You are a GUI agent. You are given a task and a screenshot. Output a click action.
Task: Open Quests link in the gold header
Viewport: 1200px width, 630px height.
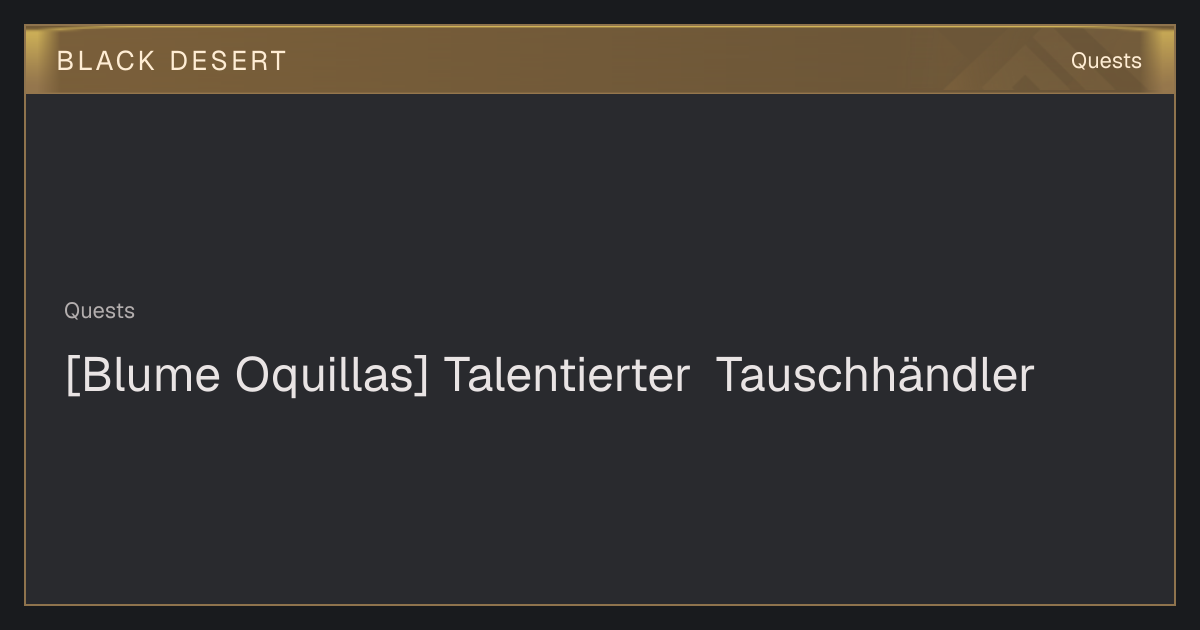[x=1106, y=61]
